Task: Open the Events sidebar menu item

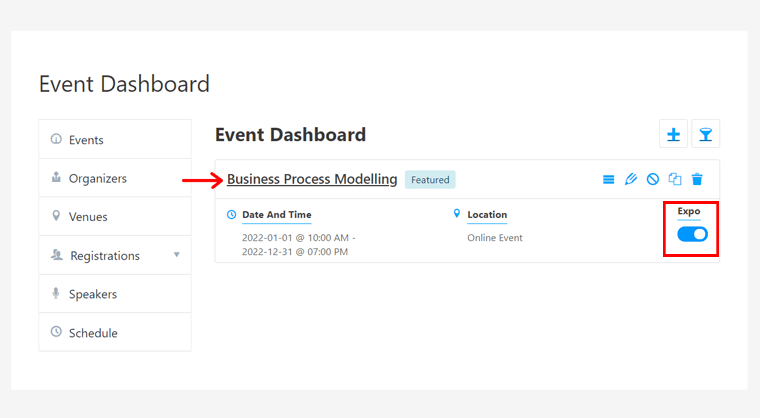Action: (x=86, y=140)
